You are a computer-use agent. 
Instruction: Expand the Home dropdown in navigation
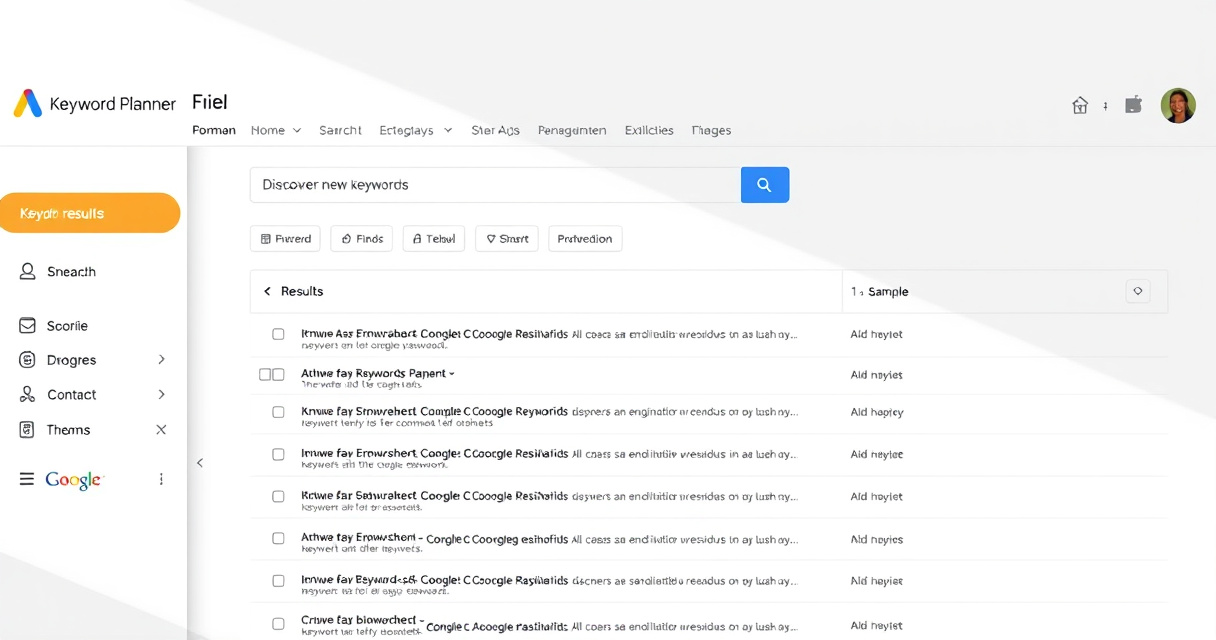(297, 131)
